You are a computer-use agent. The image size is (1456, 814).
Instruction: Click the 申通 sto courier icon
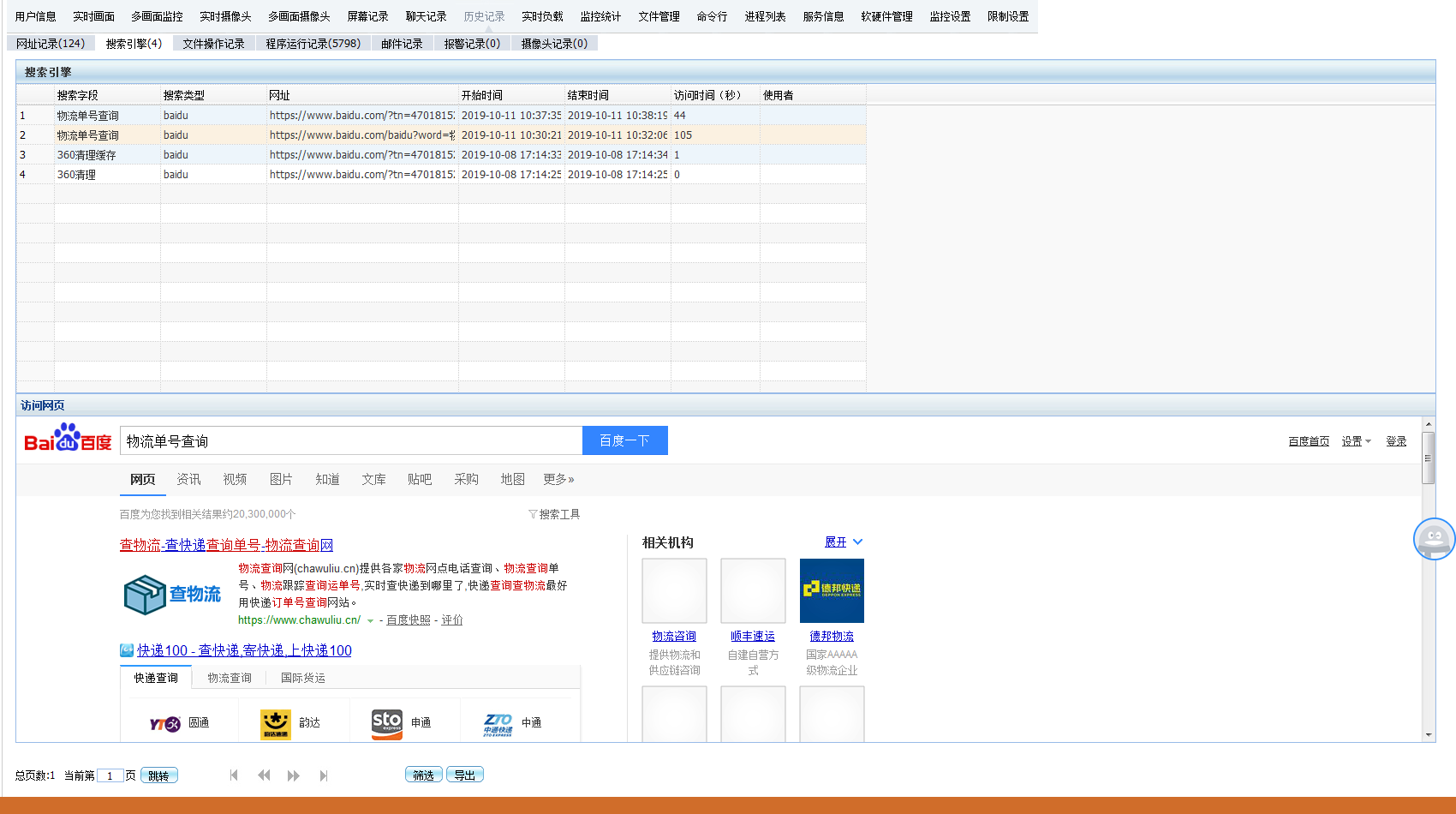(x=387, y=724)
